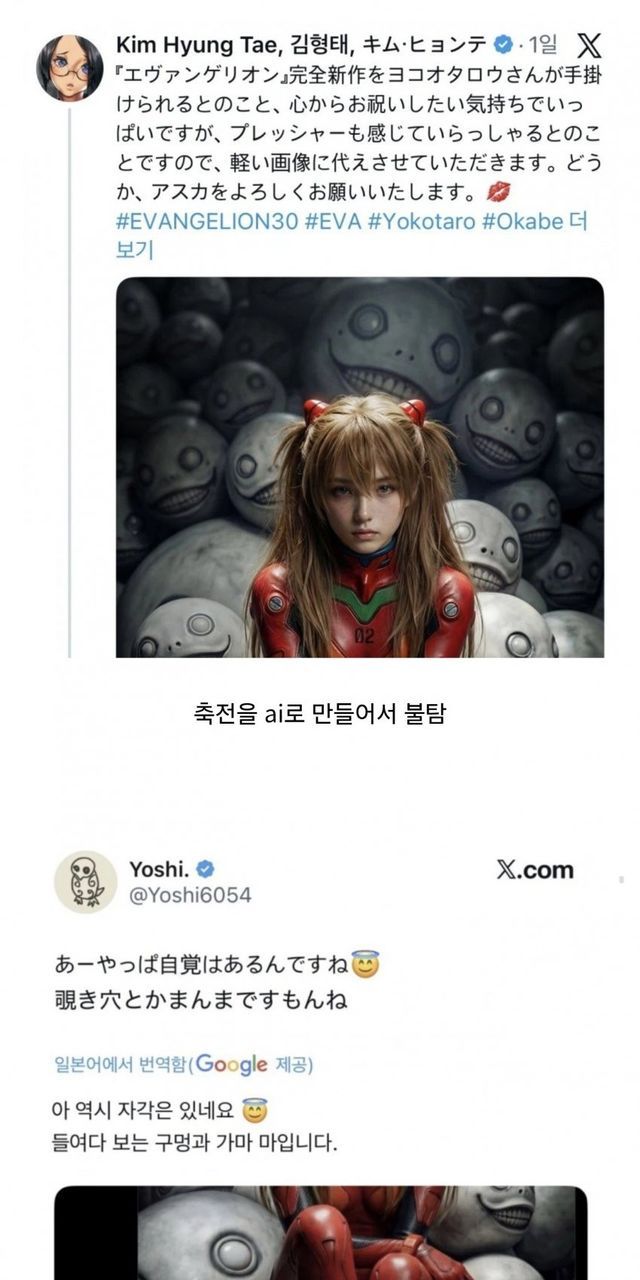
Task: Open the #Yokotaro hashtag
Action: tap(421, 221)
